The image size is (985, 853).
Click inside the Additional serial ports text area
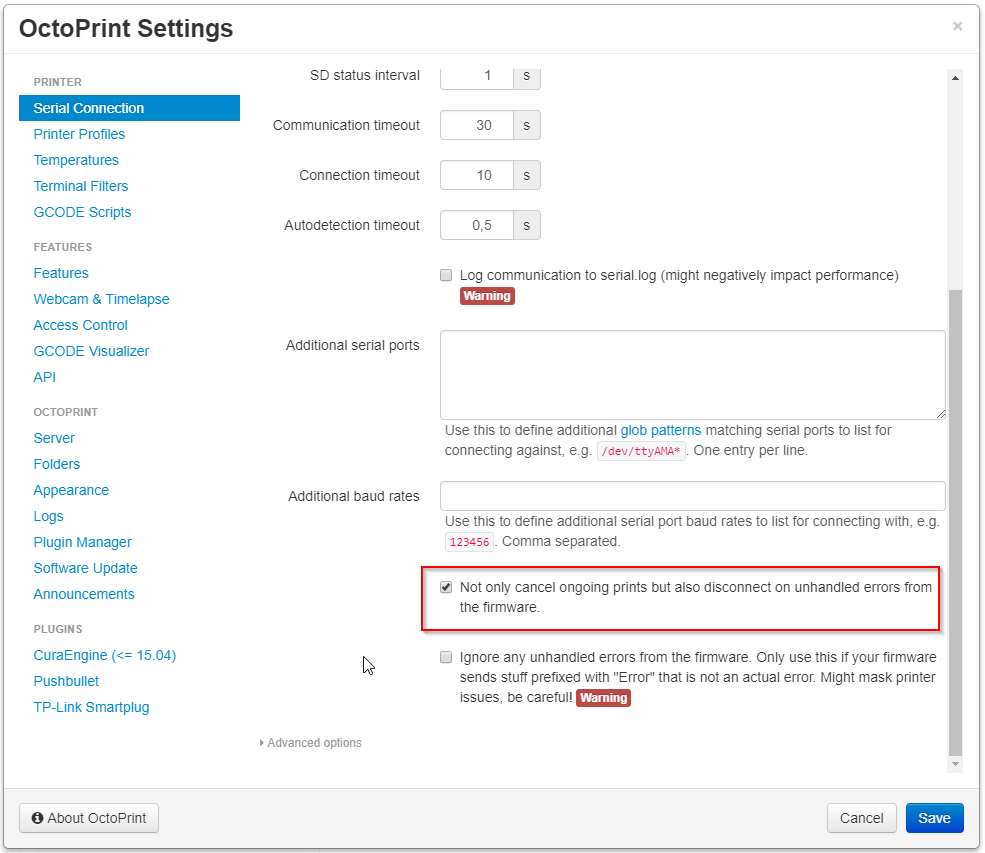[690, 373]
